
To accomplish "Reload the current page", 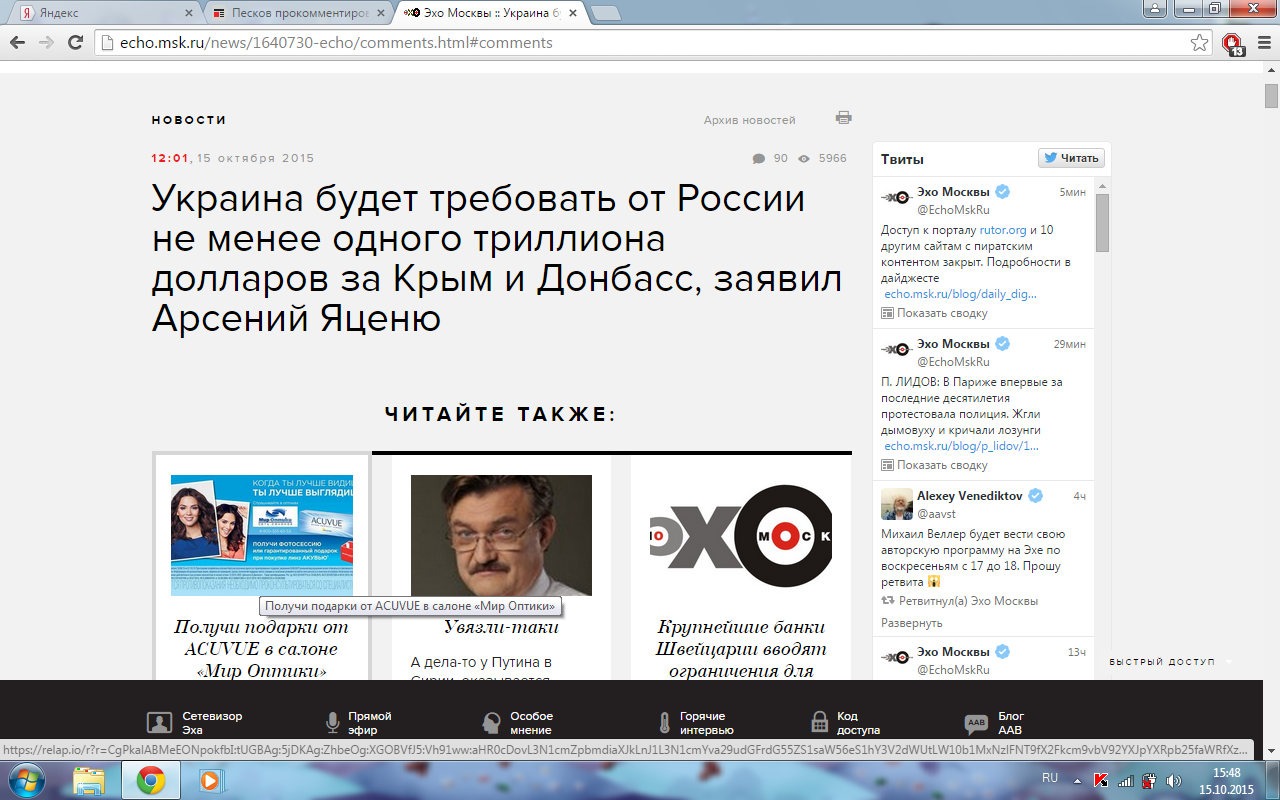I will [x=75, y=43].
